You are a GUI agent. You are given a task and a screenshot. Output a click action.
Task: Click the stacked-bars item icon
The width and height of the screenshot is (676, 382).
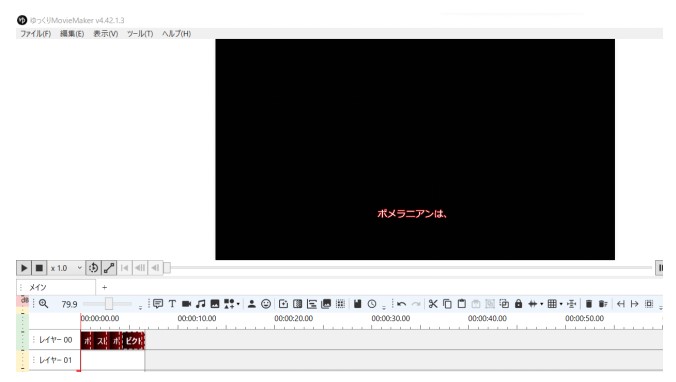point(312,304)
